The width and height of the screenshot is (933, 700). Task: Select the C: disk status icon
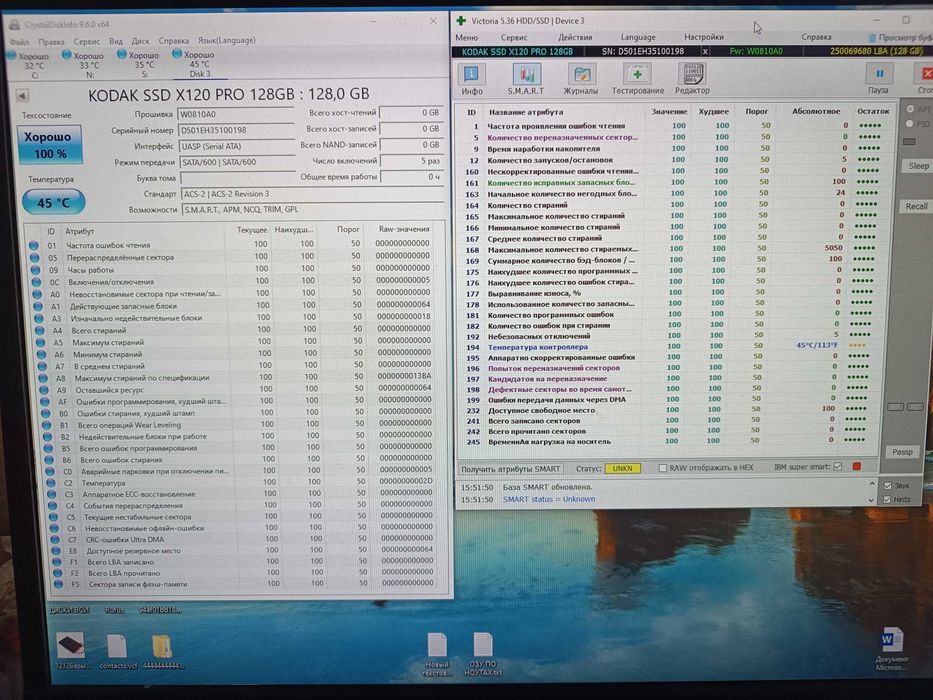(x=11, y=55)
